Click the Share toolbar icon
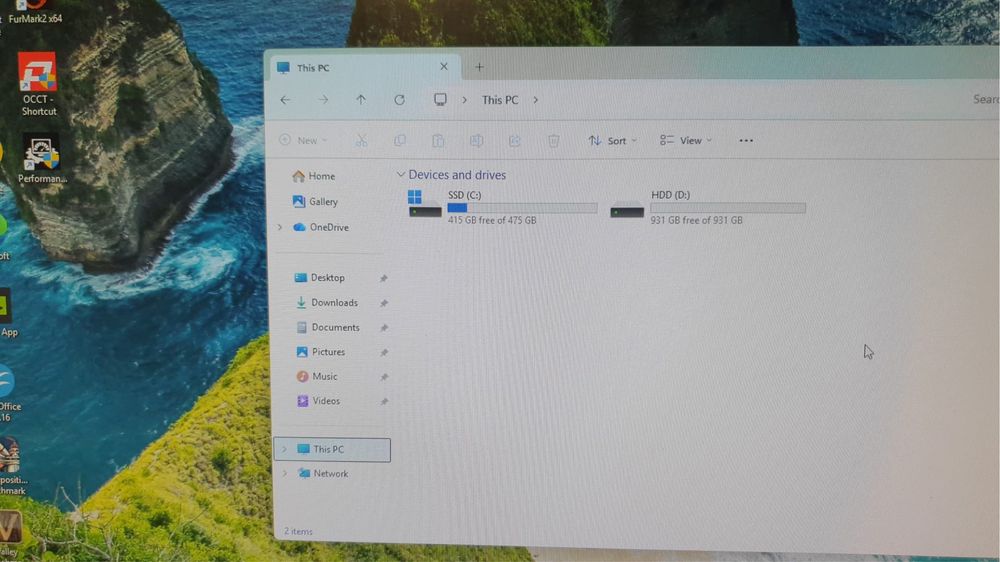The height and width of the screenshot is (562, 1000). tap(515, 140)
